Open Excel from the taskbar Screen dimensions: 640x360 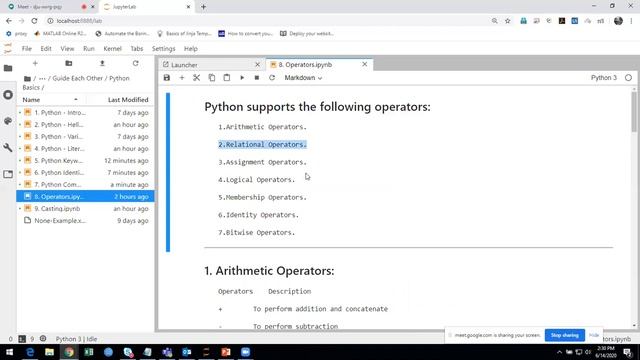point(89,352)
